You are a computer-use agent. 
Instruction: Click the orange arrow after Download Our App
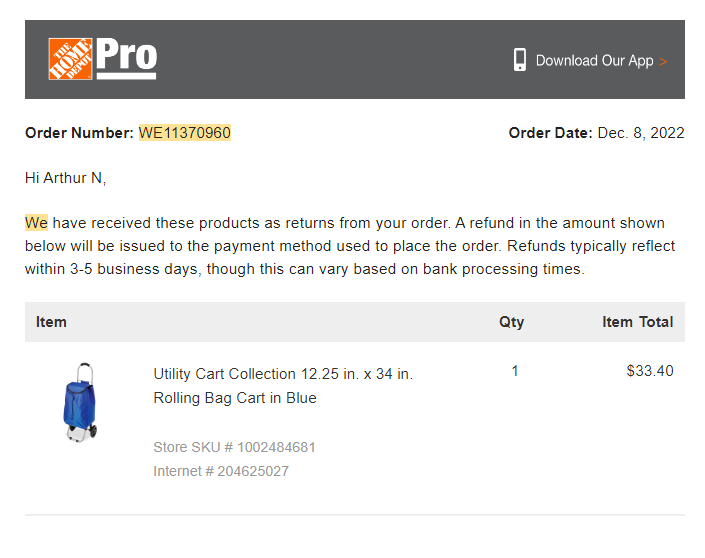point(663,62)
